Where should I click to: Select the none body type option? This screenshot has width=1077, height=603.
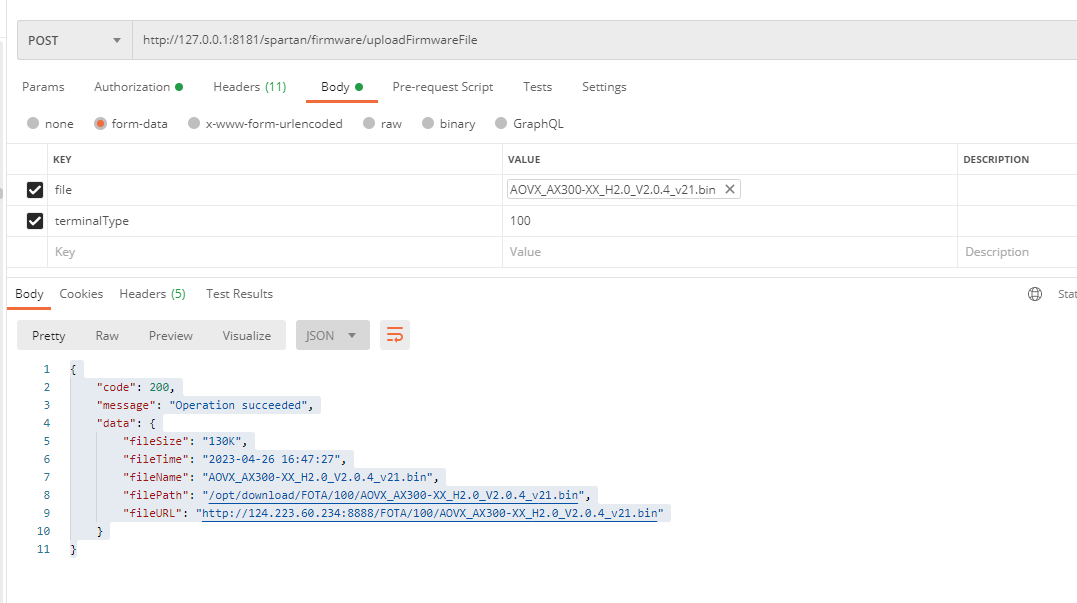(34, 124)
